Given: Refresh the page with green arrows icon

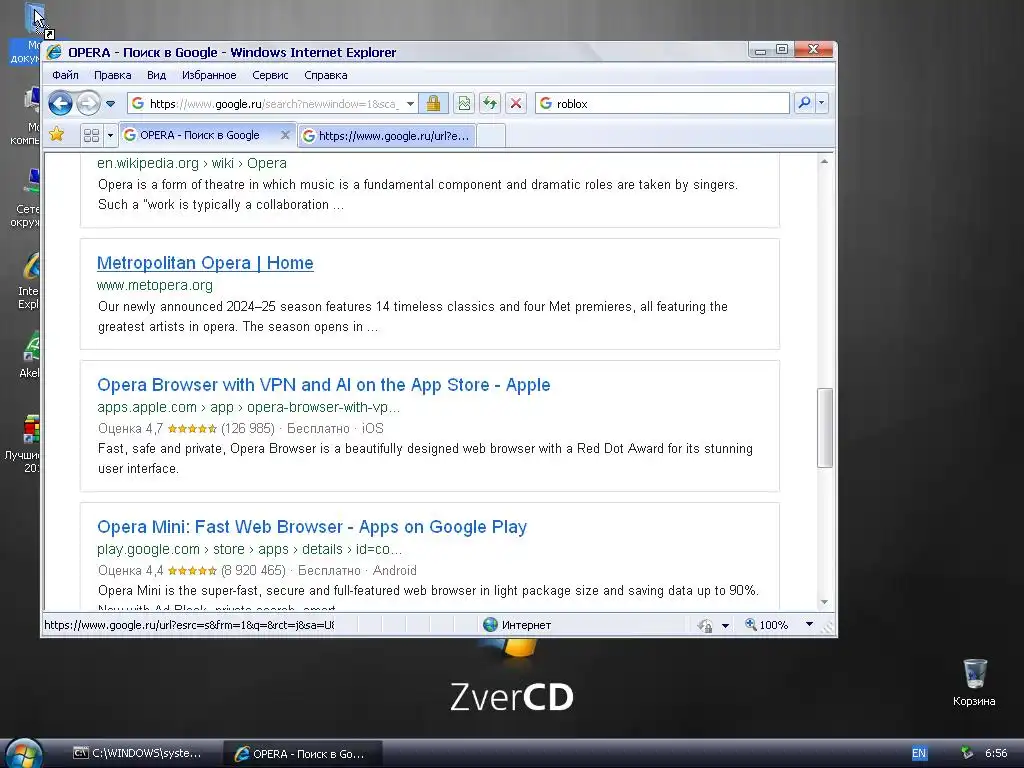Looking at the screenshot, I should click(x=490, y=103).
